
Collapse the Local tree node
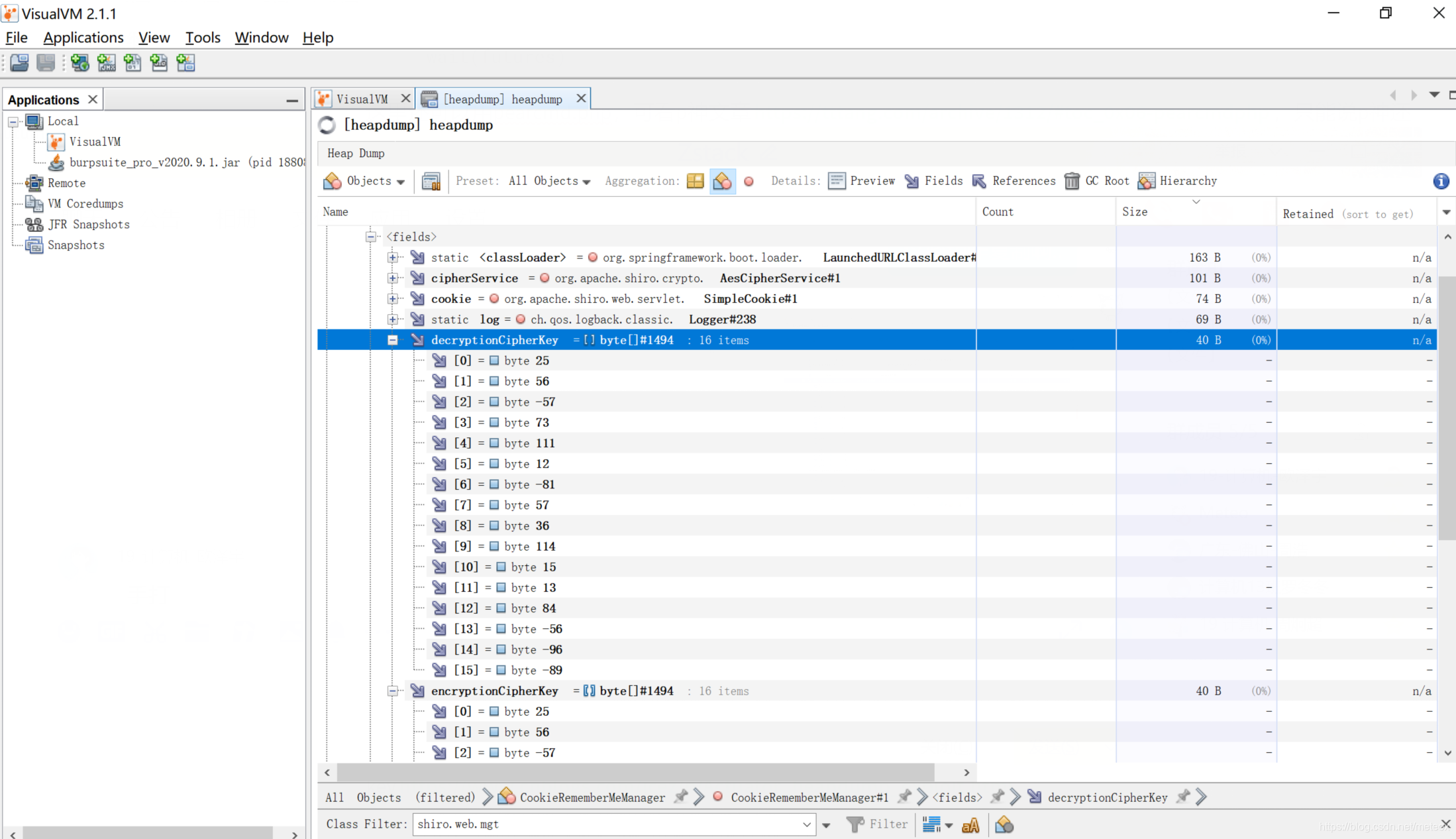13,121
